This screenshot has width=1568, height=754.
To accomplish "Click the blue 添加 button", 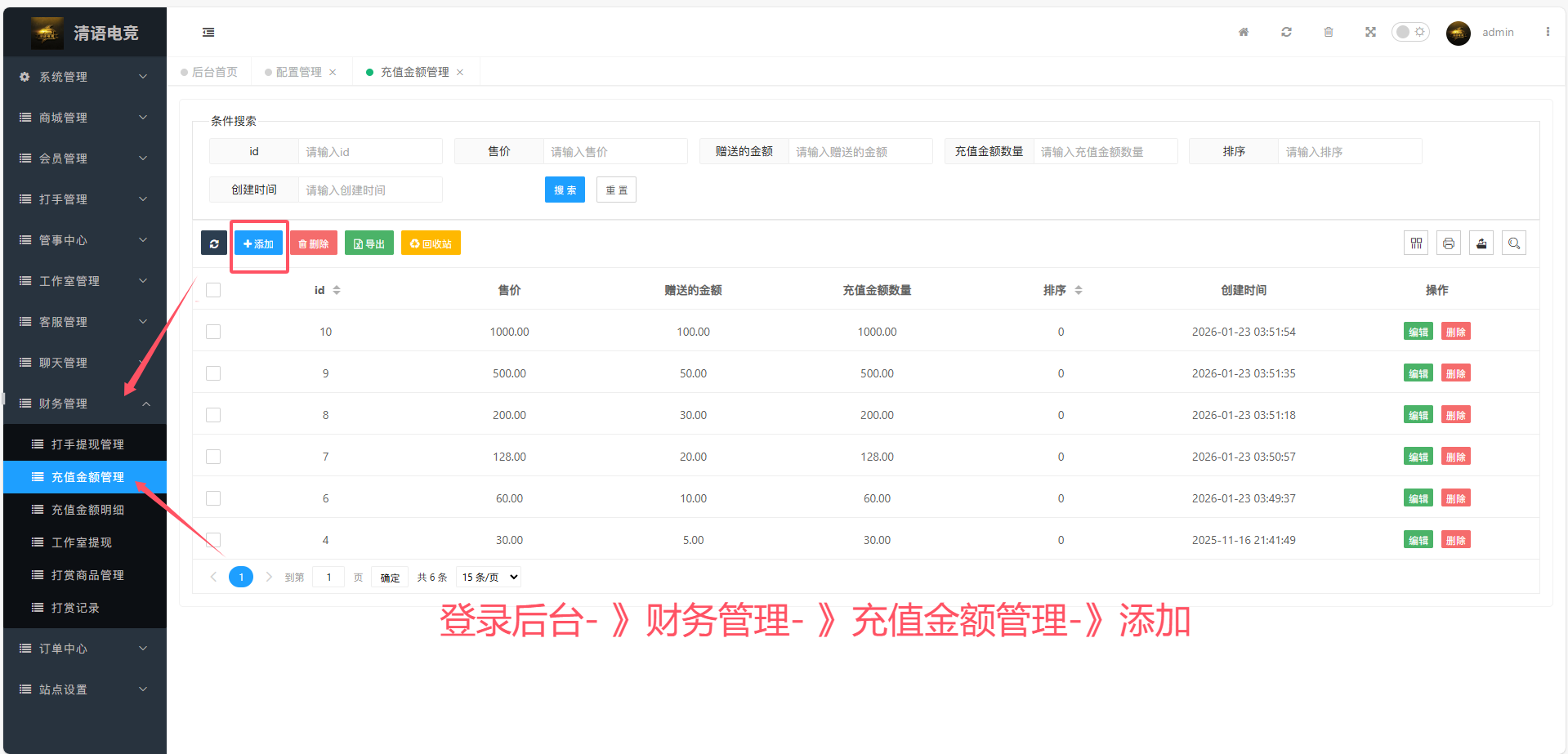I will pyautogui.click(x=258, y=243).
